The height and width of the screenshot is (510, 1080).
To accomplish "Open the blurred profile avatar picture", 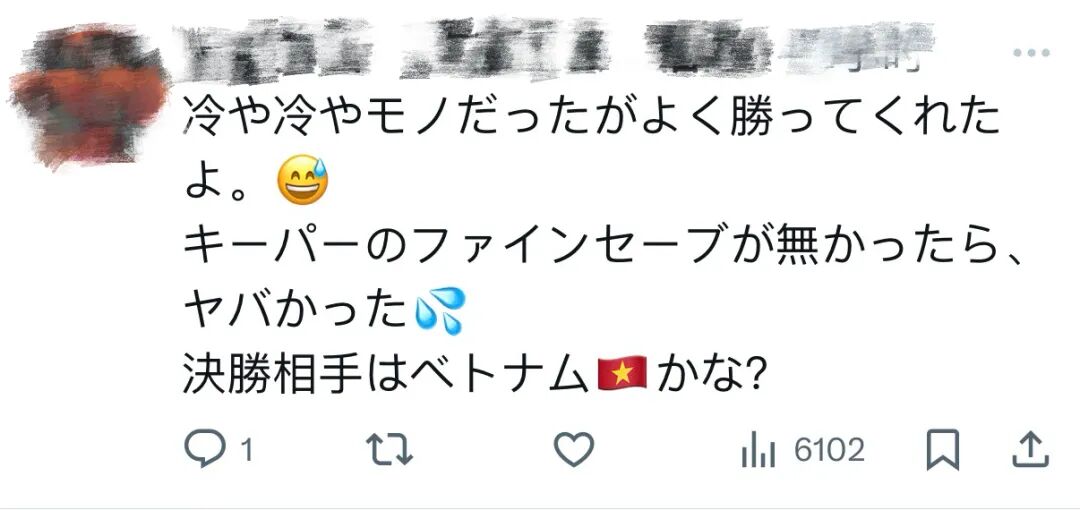I will (88, 95).
